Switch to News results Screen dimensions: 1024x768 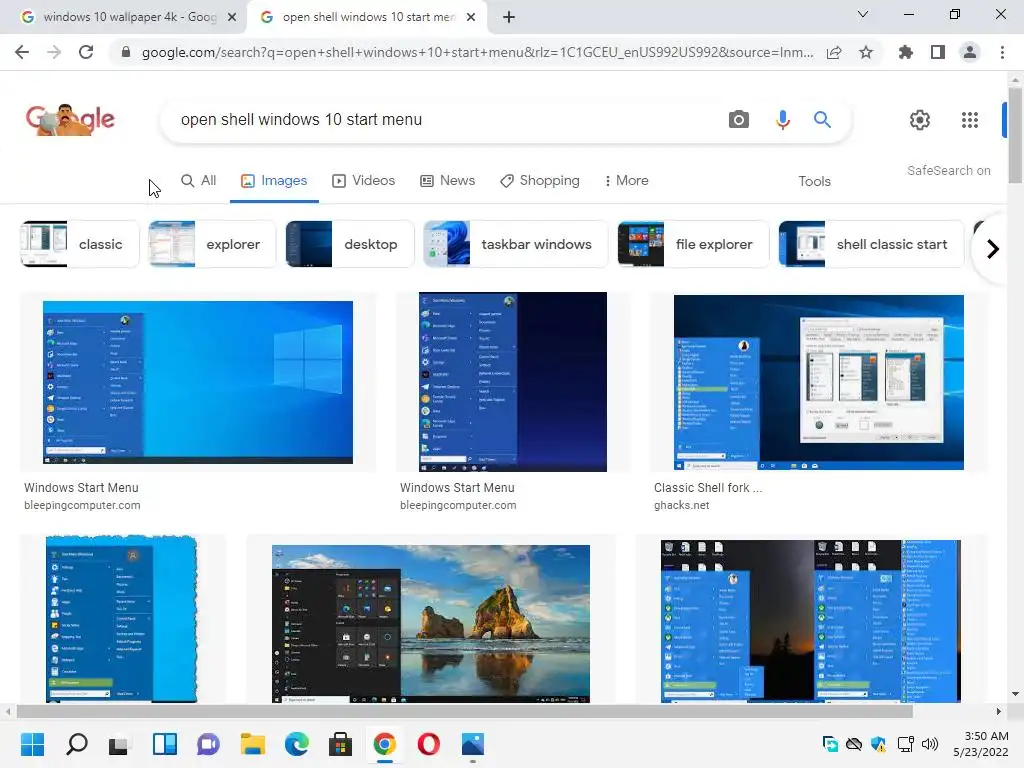pos(447,181)
